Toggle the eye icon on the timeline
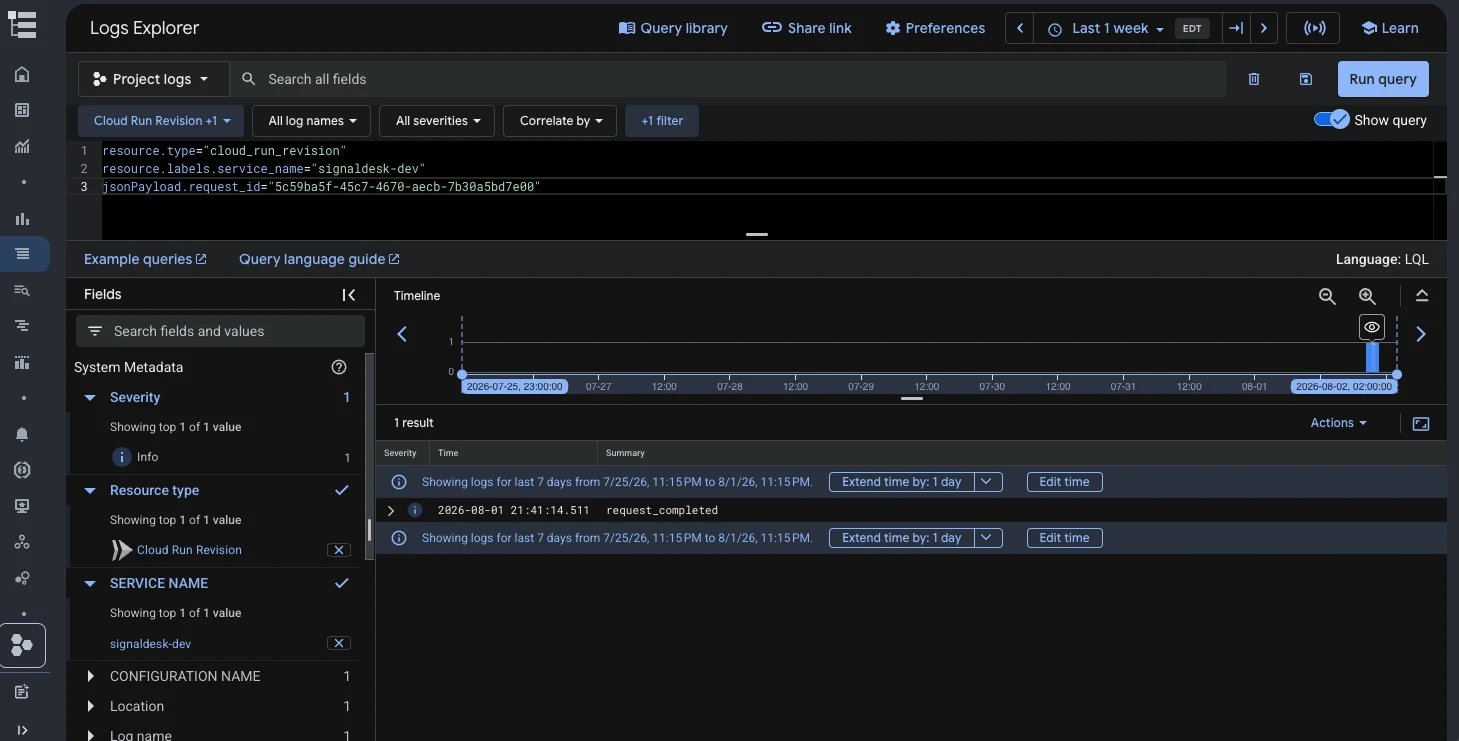The width and height of the screenshot is (1459, 741). pyautogui.click(x=1372, y=327)
